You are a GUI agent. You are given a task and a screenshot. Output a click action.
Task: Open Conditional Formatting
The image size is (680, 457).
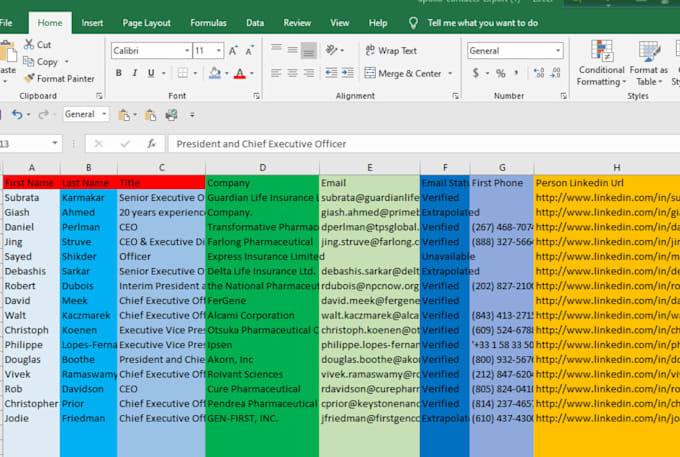602,63
